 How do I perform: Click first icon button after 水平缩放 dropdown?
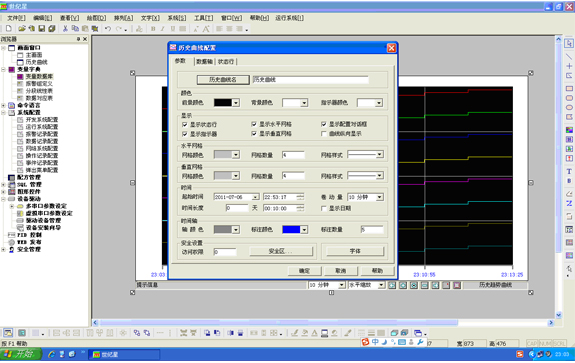click(x=392, y=285)
